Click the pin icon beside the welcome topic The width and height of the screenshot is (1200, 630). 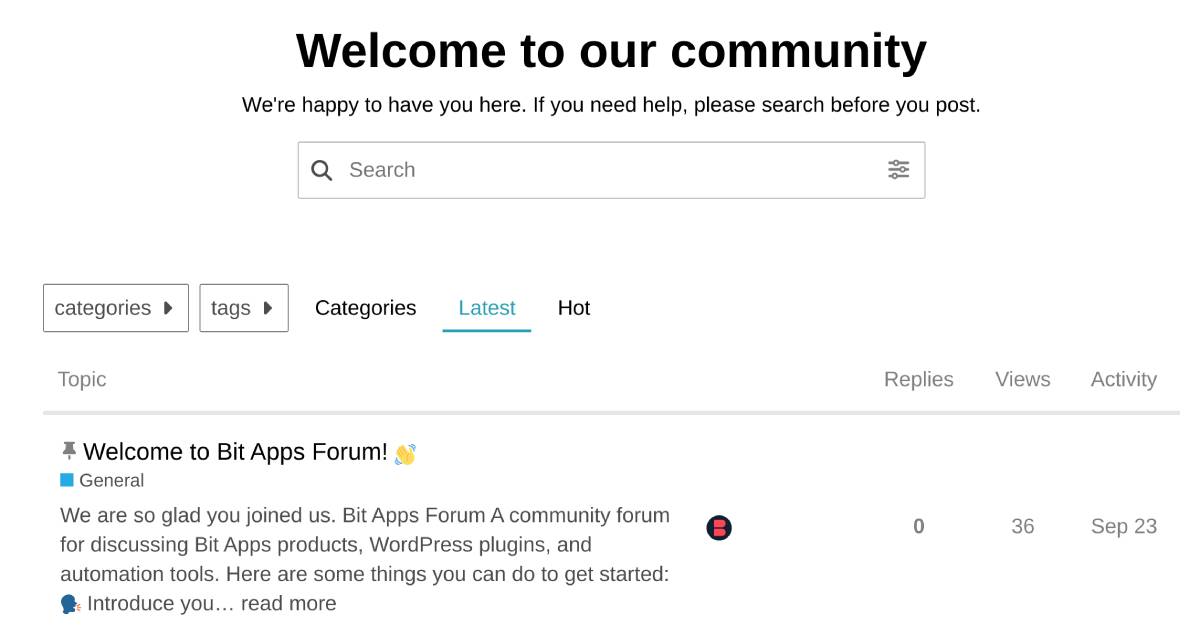point(68,450)
